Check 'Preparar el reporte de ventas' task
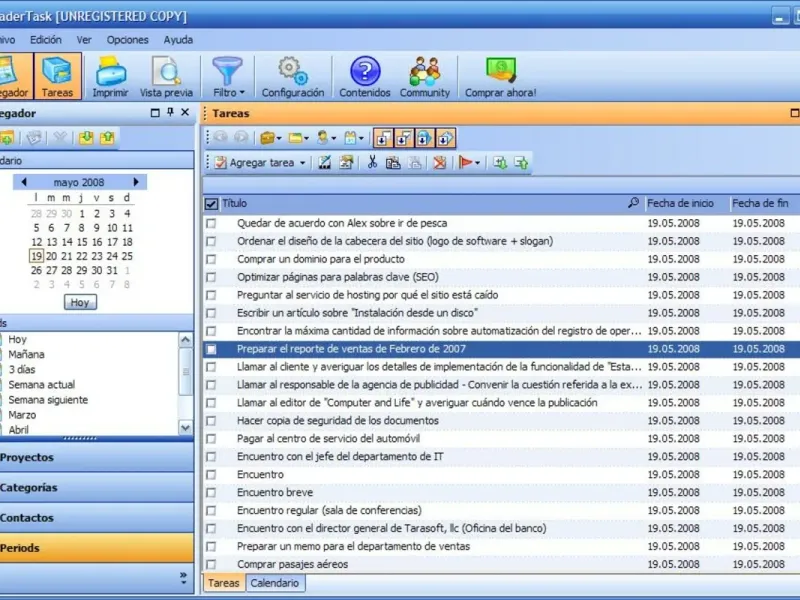This screenshot has height=600, width=800. click(211, 349)
